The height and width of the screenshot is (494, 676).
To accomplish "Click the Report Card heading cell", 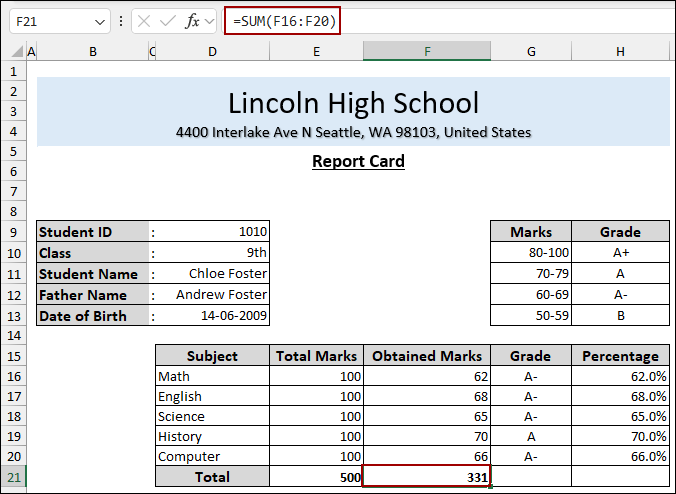I will (358, 161).
